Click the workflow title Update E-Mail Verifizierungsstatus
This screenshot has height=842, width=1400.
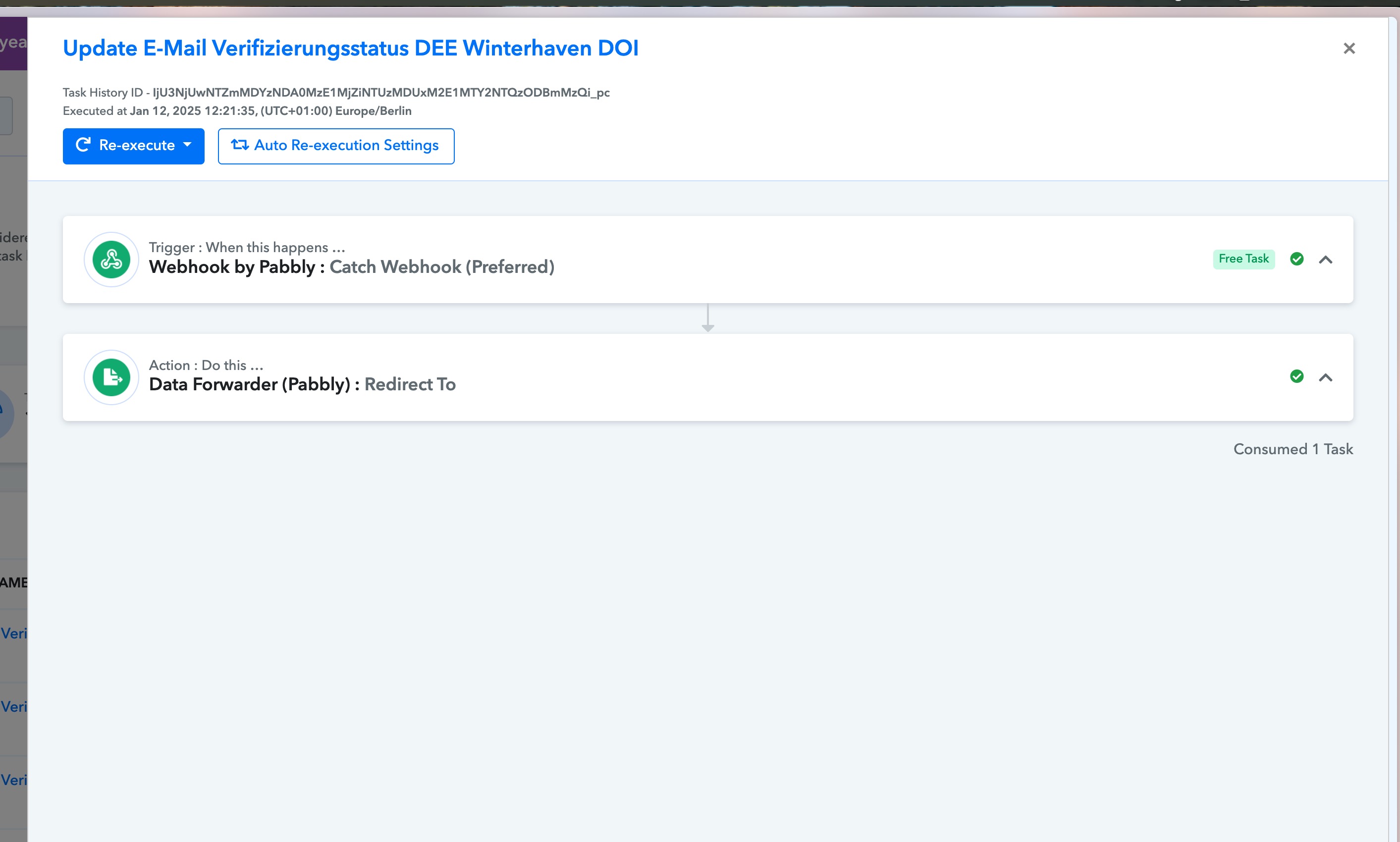[351, 48]
